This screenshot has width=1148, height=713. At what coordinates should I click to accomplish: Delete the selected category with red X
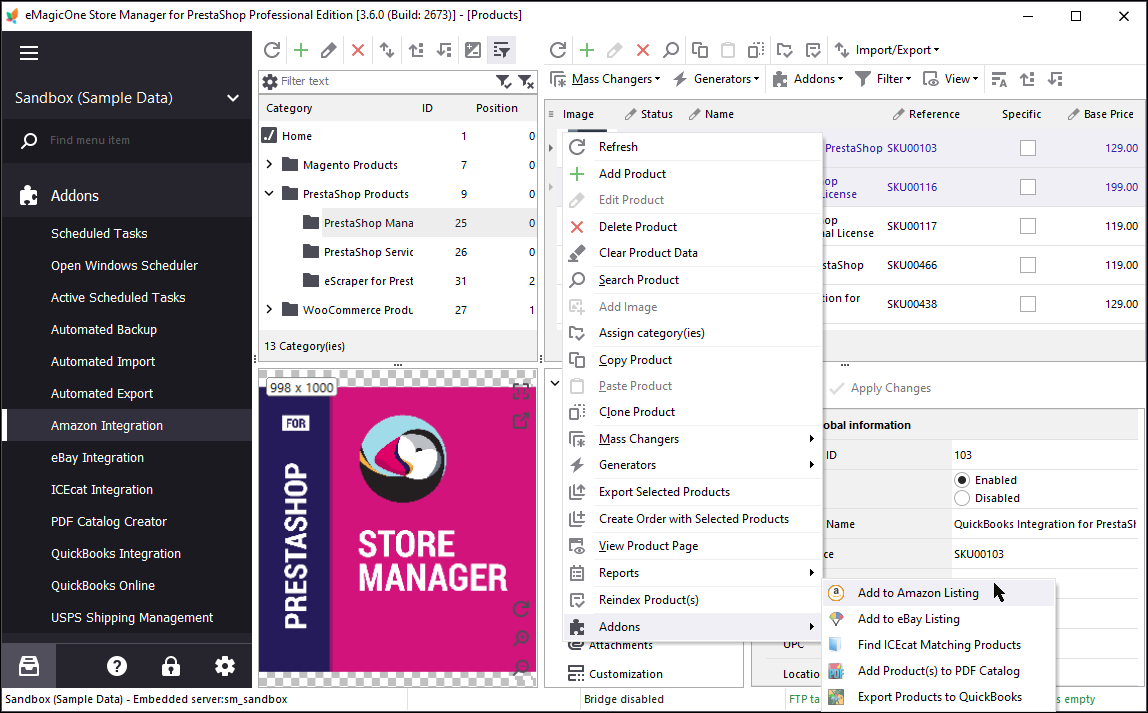[358, 50]
